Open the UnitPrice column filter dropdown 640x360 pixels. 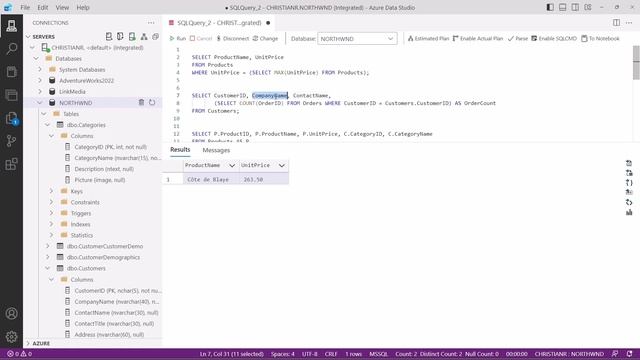(x=282, y=165)
